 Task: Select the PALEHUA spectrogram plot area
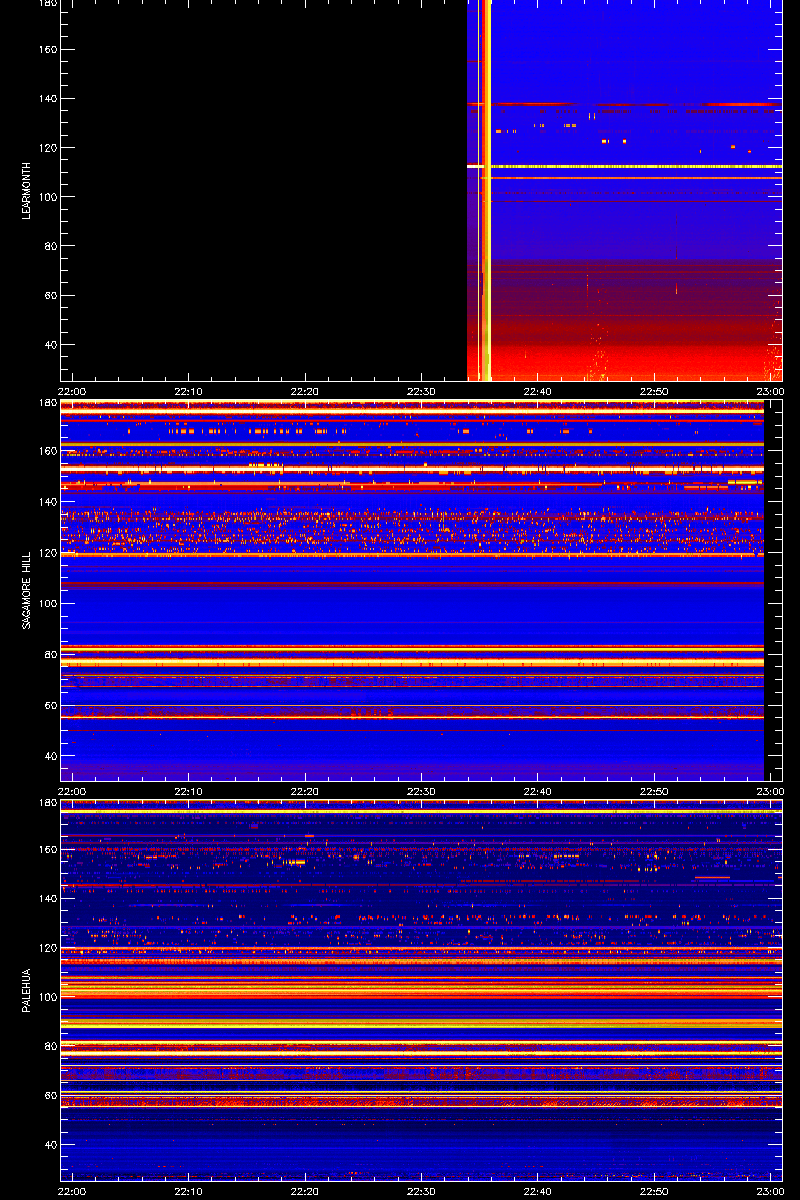[x=421, y=990]
